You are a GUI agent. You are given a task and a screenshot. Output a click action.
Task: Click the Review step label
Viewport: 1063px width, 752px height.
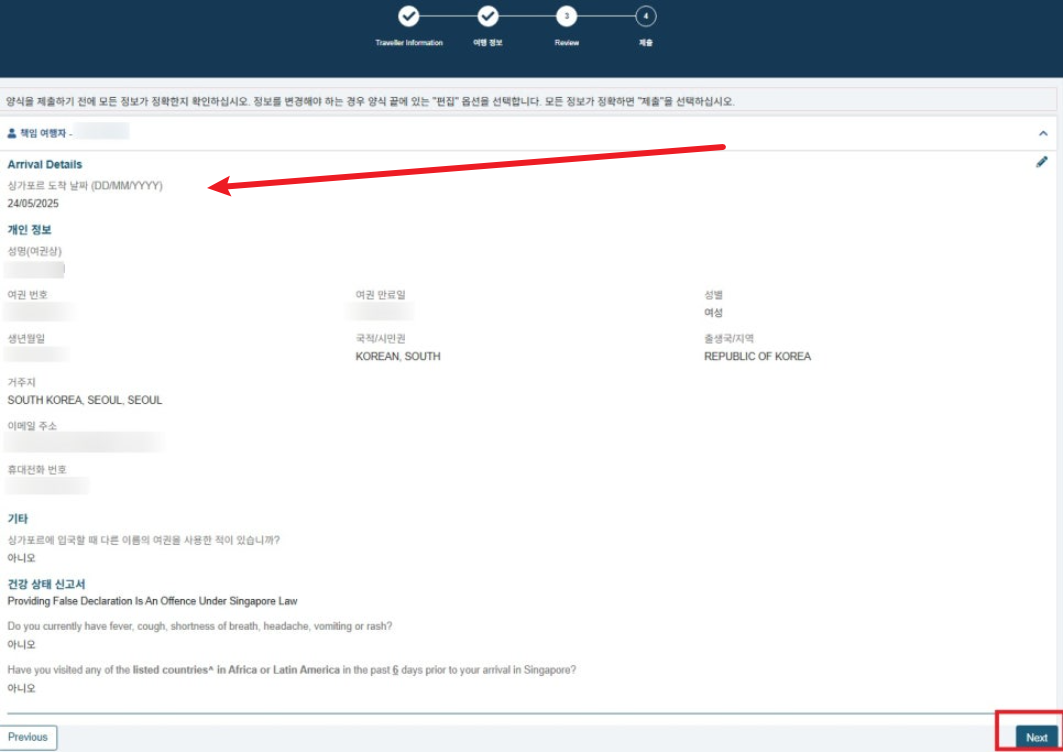pyautogui.click(x=567, y=43)
